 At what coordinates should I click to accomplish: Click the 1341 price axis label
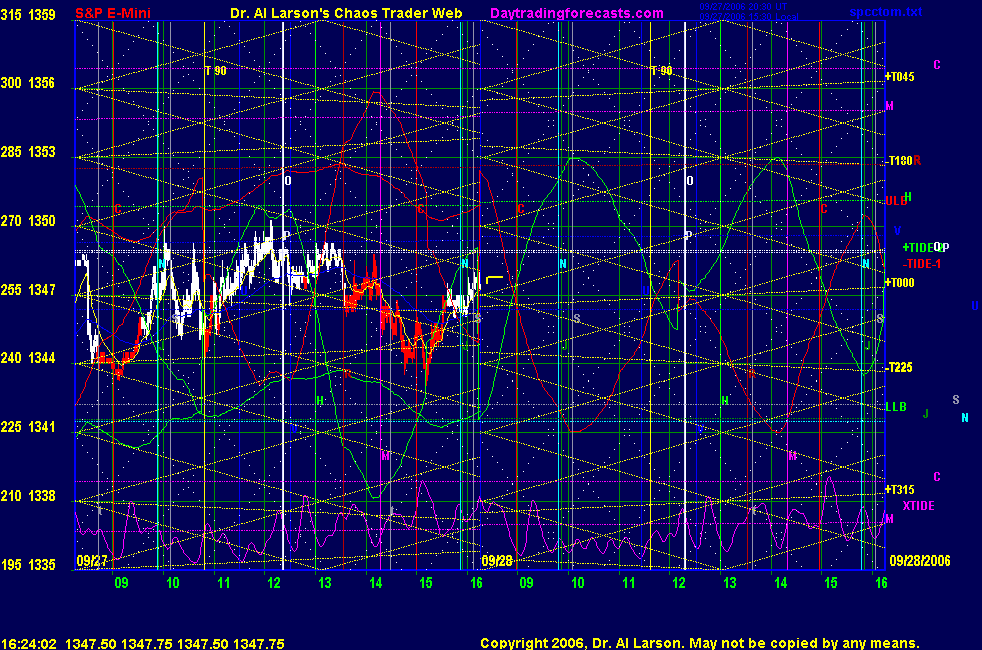[x=43, y=427]
